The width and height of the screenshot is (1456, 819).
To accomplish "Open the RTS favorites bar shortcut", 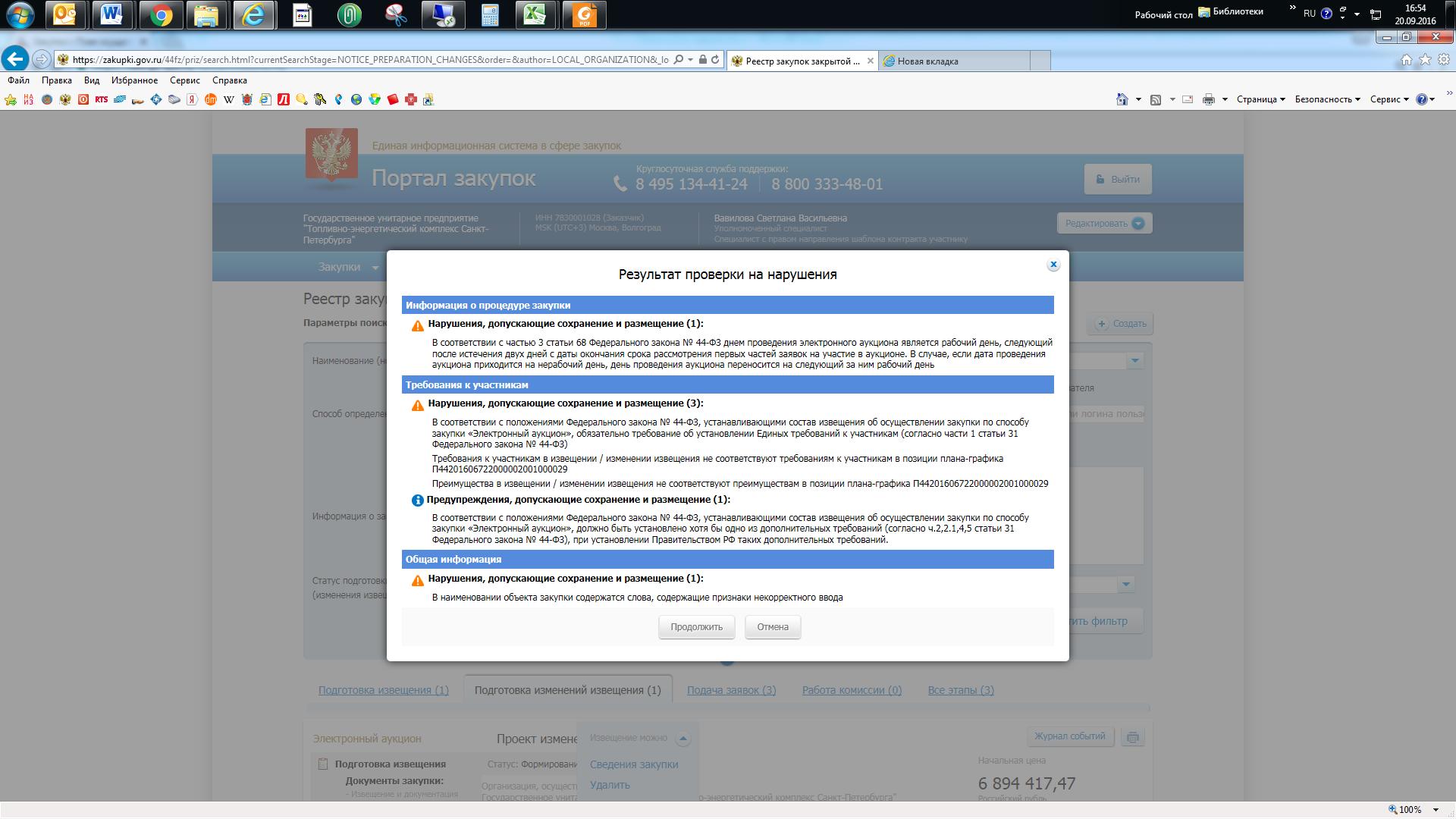I will pos(102,99).
